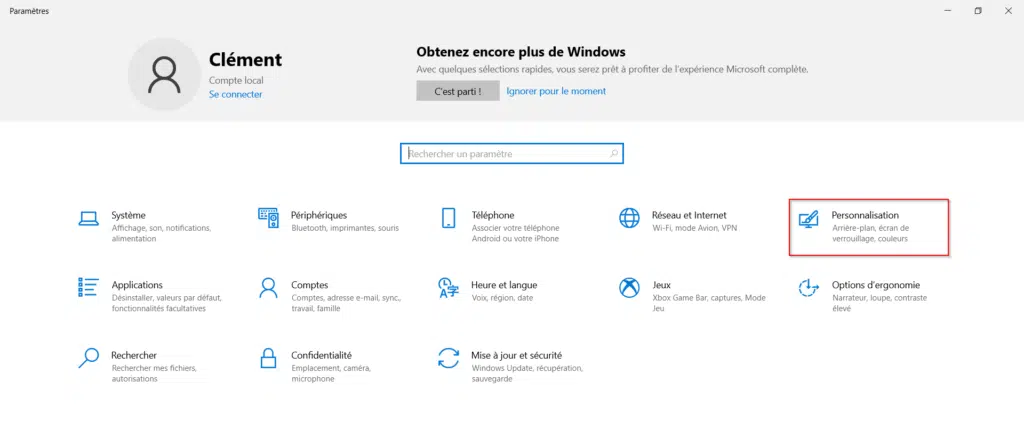Restore the Paramètres window size
Image resolution: width=1024 pixels, height=430 pixels.
[x=978, y=10]
